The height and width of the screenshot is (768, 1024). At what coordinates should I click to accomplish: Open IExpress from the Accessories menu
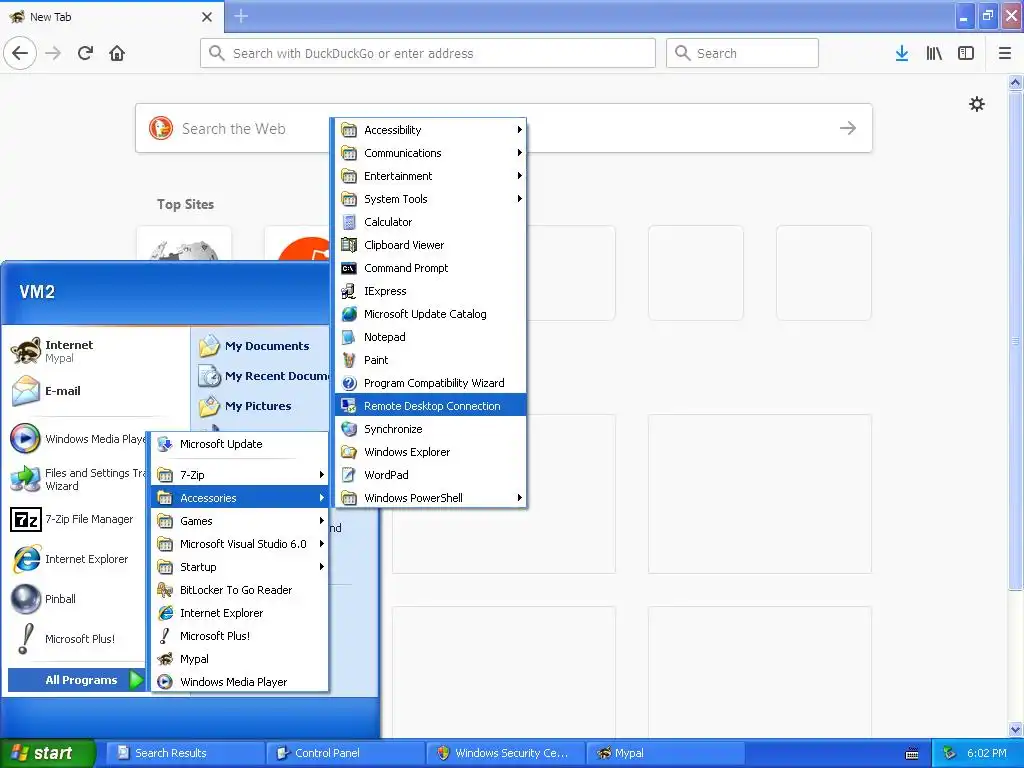pyautogui.click(x=430, y=291)
